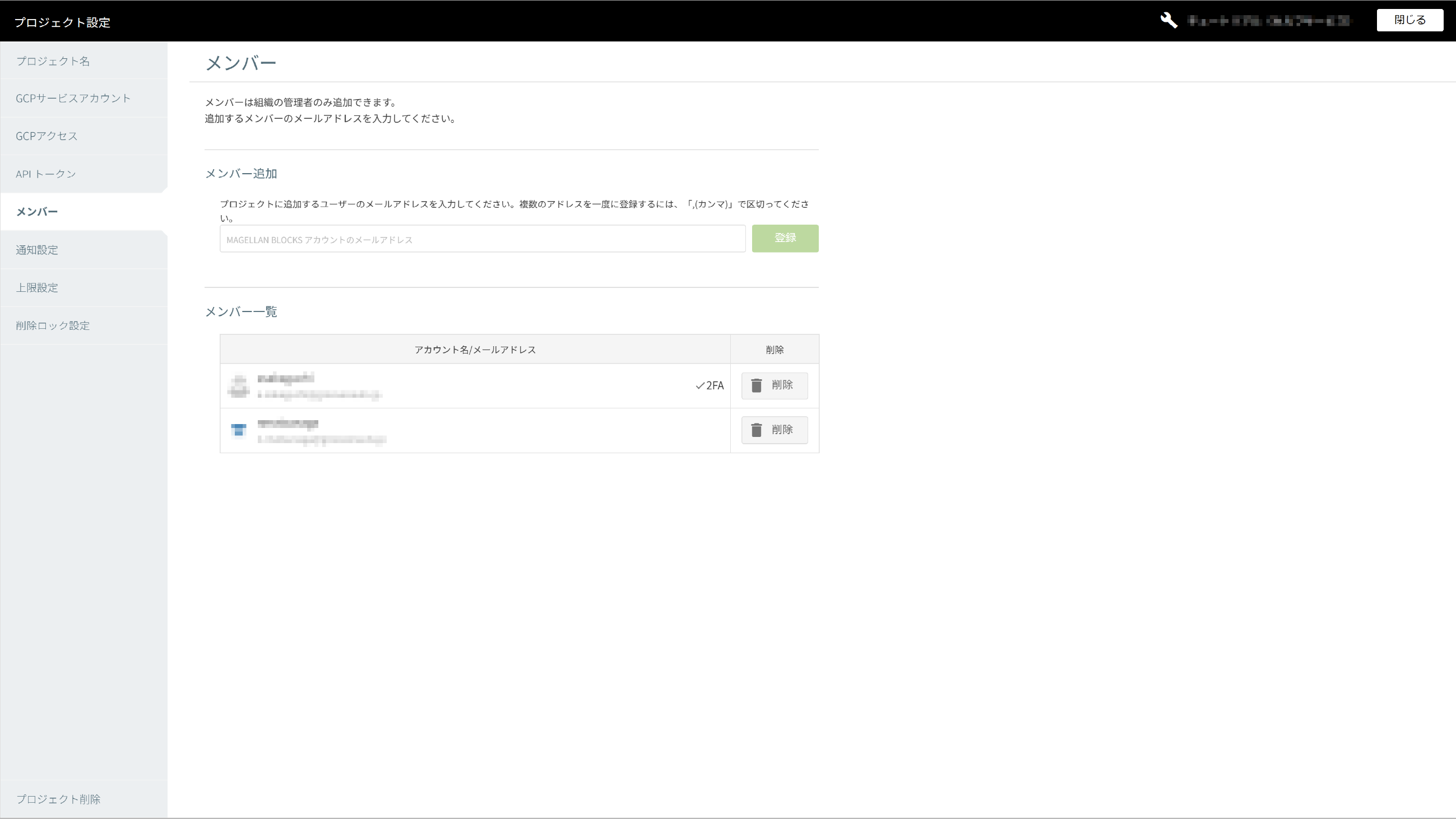The image size is (1456, 819).
Task: Select API トークン in the sidebar
Action: pyautogui.click(x=84, y=174)
